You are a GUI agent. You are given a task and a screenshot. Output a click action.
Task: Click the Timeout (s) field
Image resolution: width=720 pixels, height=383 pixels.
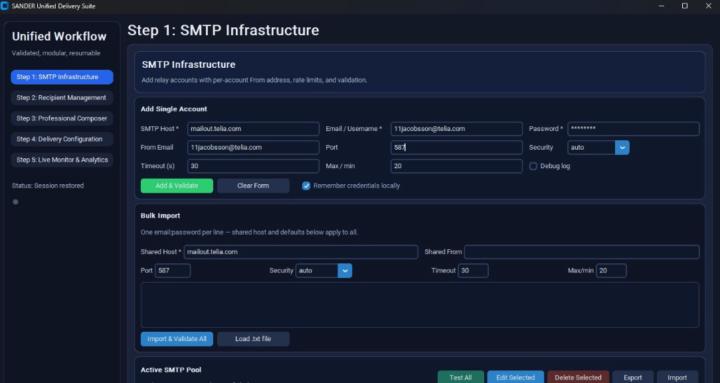tap(253, 166)
